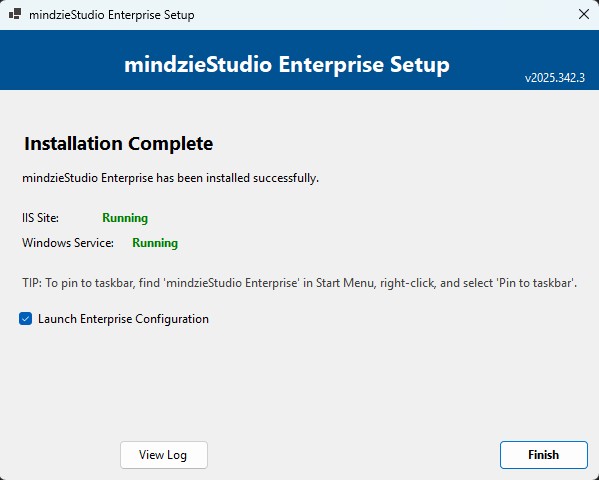Click the v2025.342.3 version label
The image size is (599, 480).
555,78
